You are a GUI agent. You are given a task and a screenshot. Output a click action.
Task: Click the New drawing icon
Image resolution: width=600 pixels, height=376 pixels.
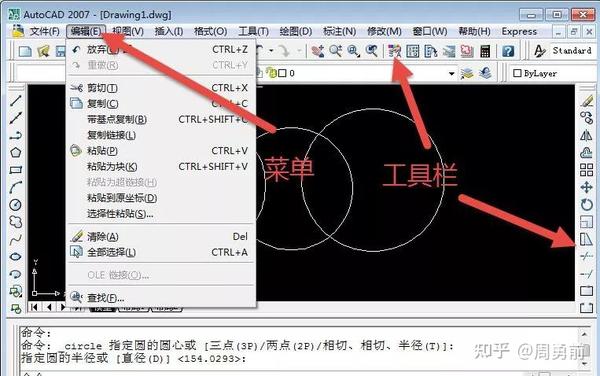(25, 51)
